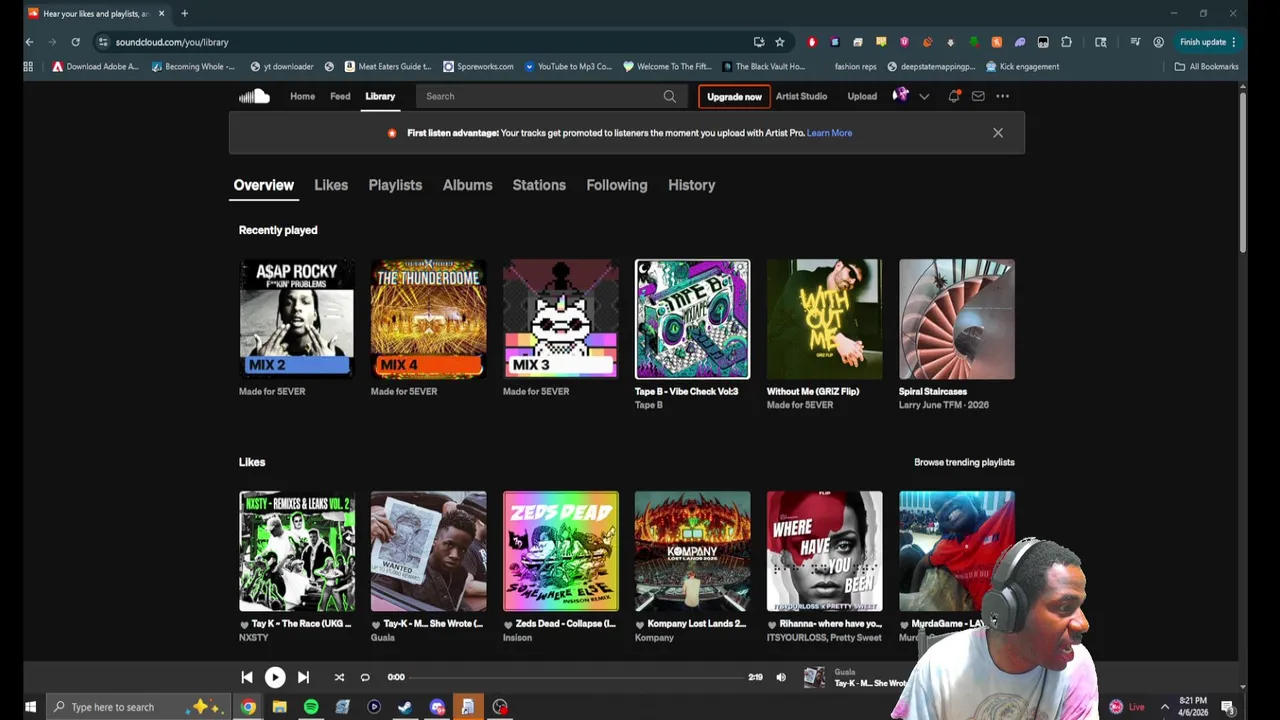1280x720 pixels.
Task: Click the Upload link
Action: pos(862,96)
